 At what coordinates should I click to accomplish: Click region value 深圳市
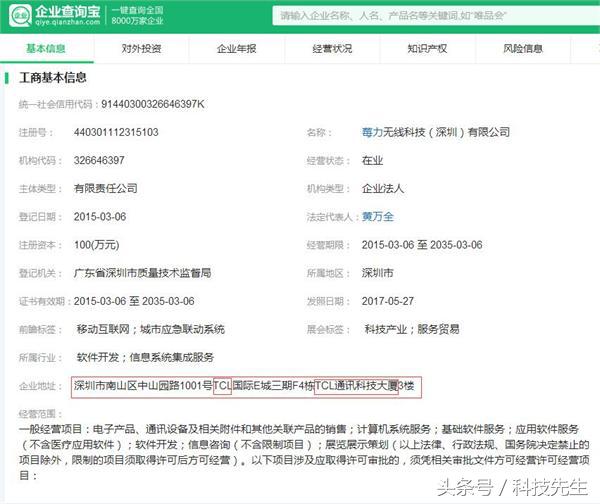point(377,273)
